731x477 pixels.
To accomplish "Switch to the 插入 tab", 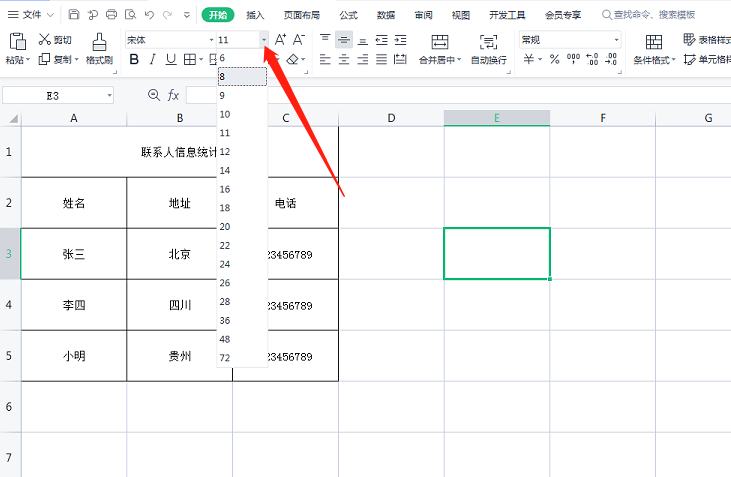I will pyautogui.click(x=255, y=15).
